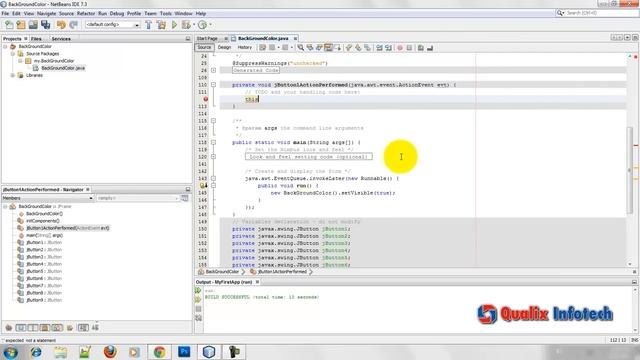
Task: Click the editor Find Selection magnifier icon
Action: coord(300,48)
